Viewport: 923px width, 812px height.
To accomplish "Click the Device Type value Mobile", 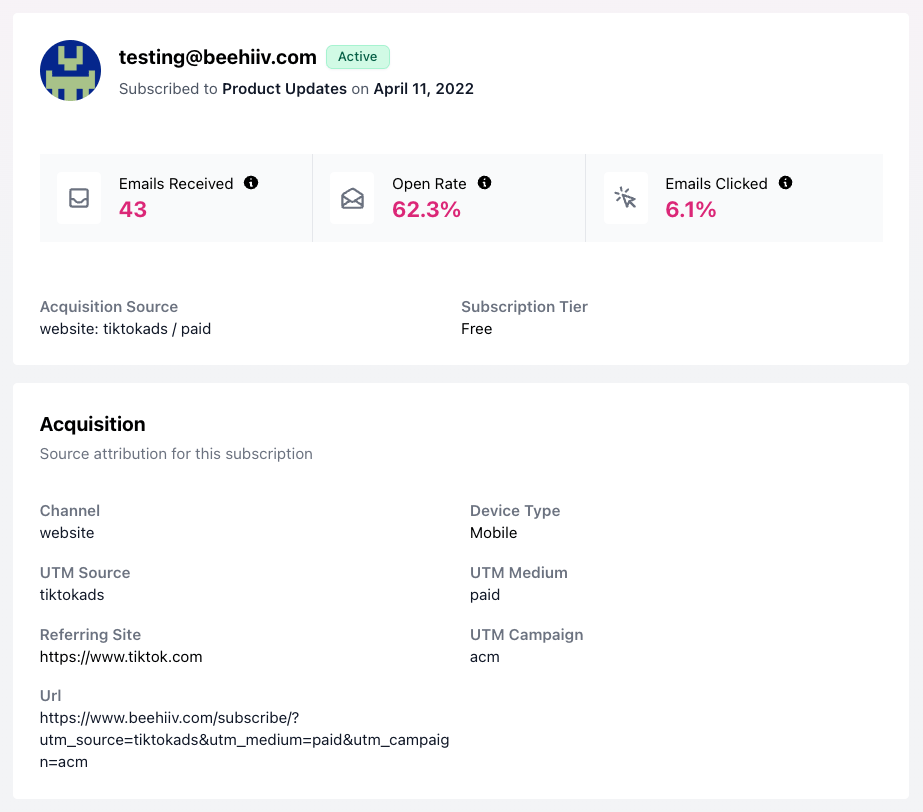I will pos(493,533).
